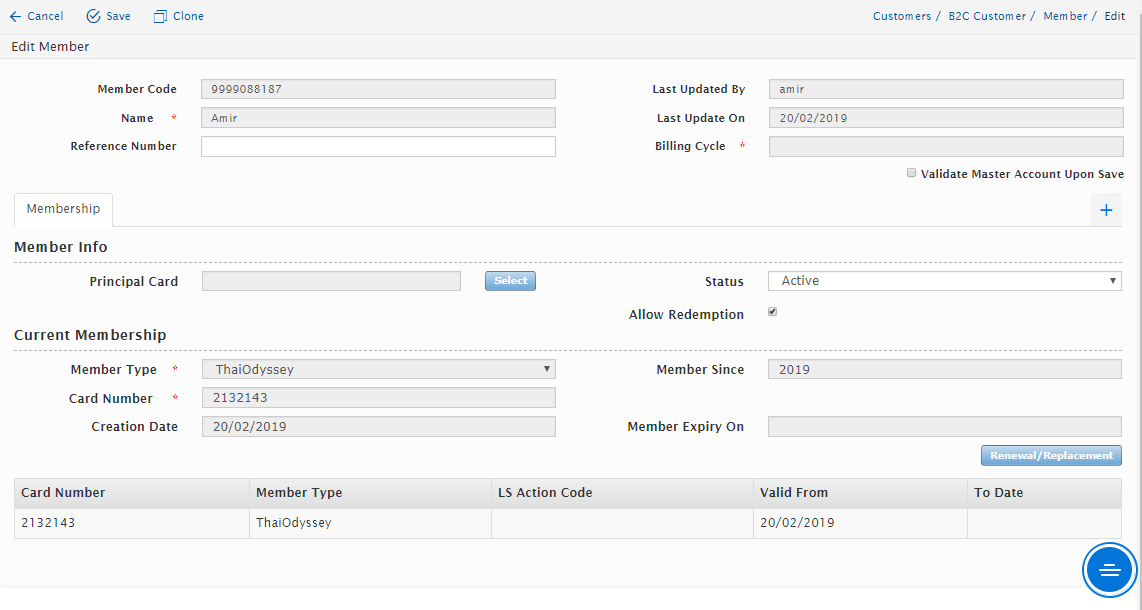Expand the Member Type dropdown
This screenshot has width=1142, height=610.
pyautogui.click(x=378, y=369)
